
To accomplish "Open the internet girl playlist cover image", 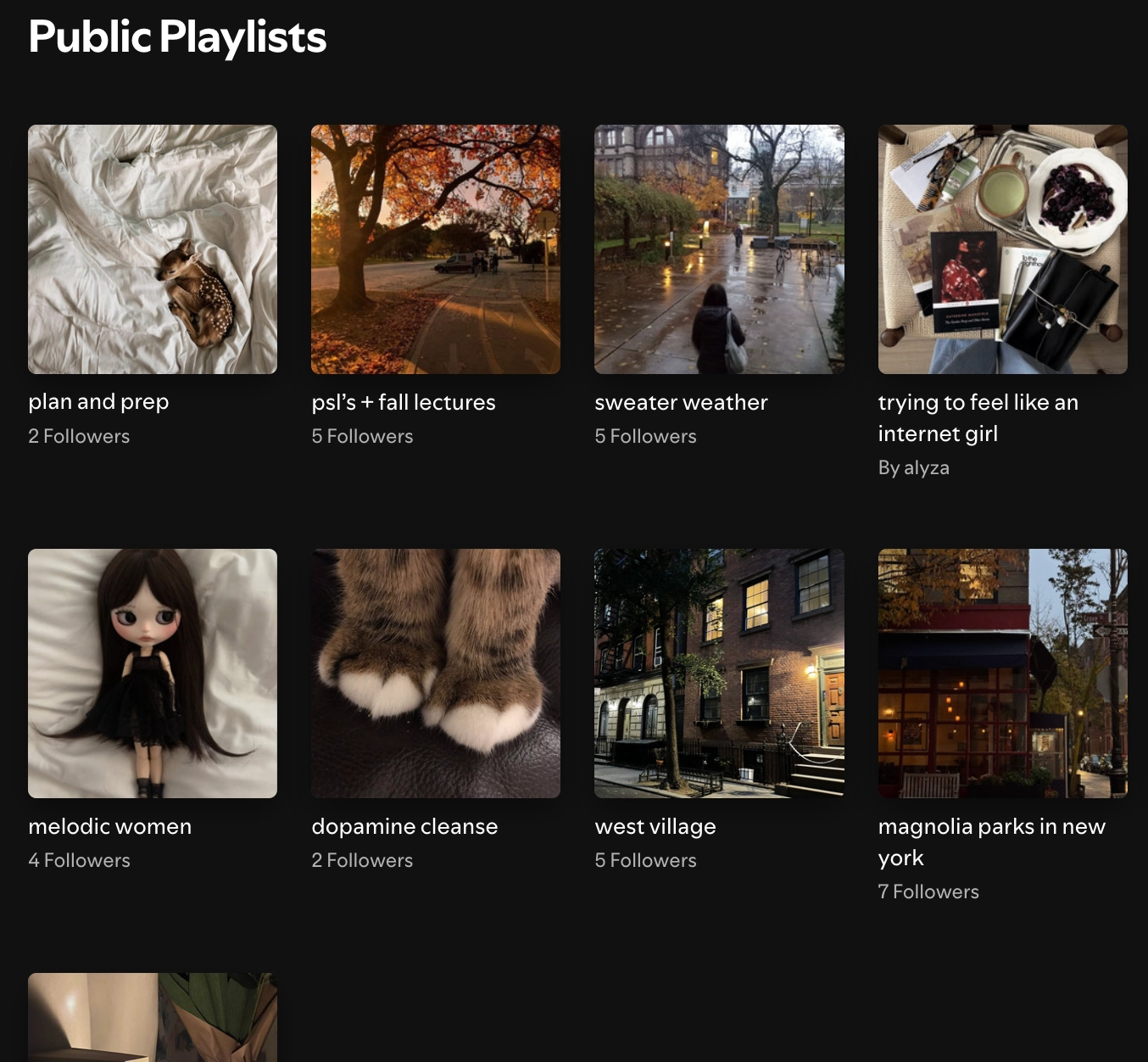I will tap(1003, 249).
